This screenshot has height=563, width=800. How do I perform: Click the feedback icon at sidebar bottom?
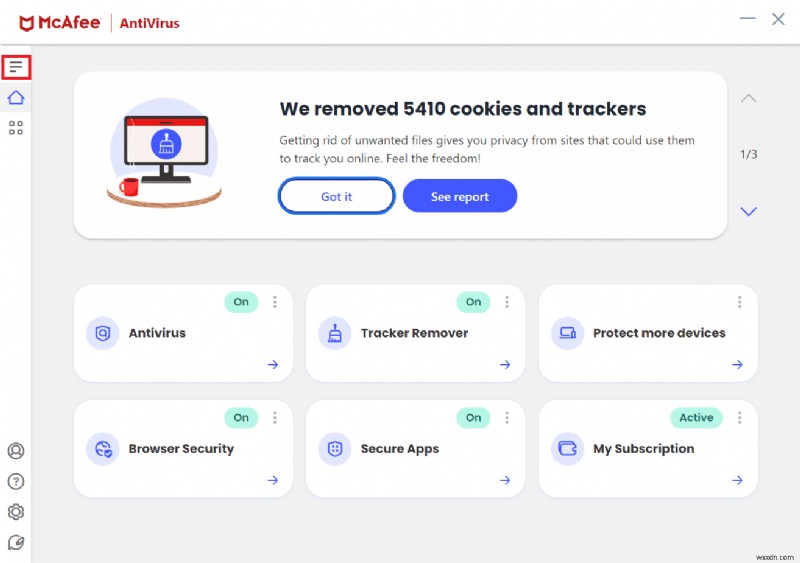16,542
